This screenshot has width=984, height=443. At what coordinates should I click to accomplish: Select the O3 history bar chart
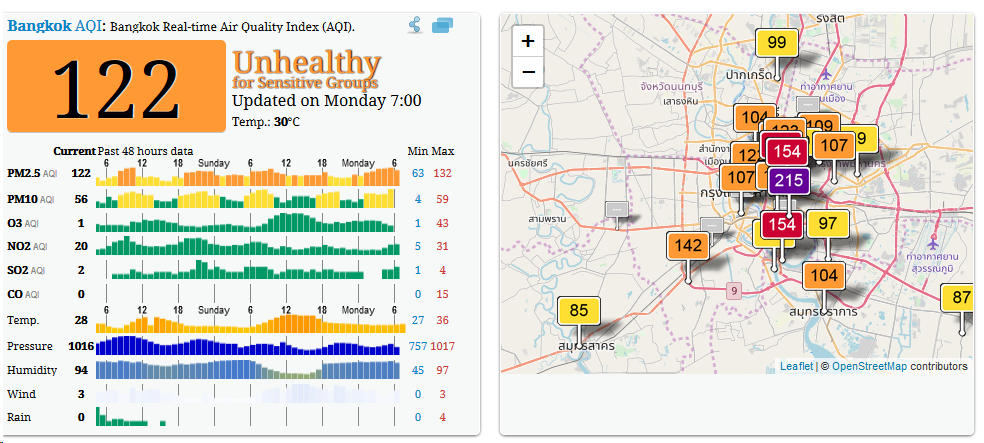(249, 223)
